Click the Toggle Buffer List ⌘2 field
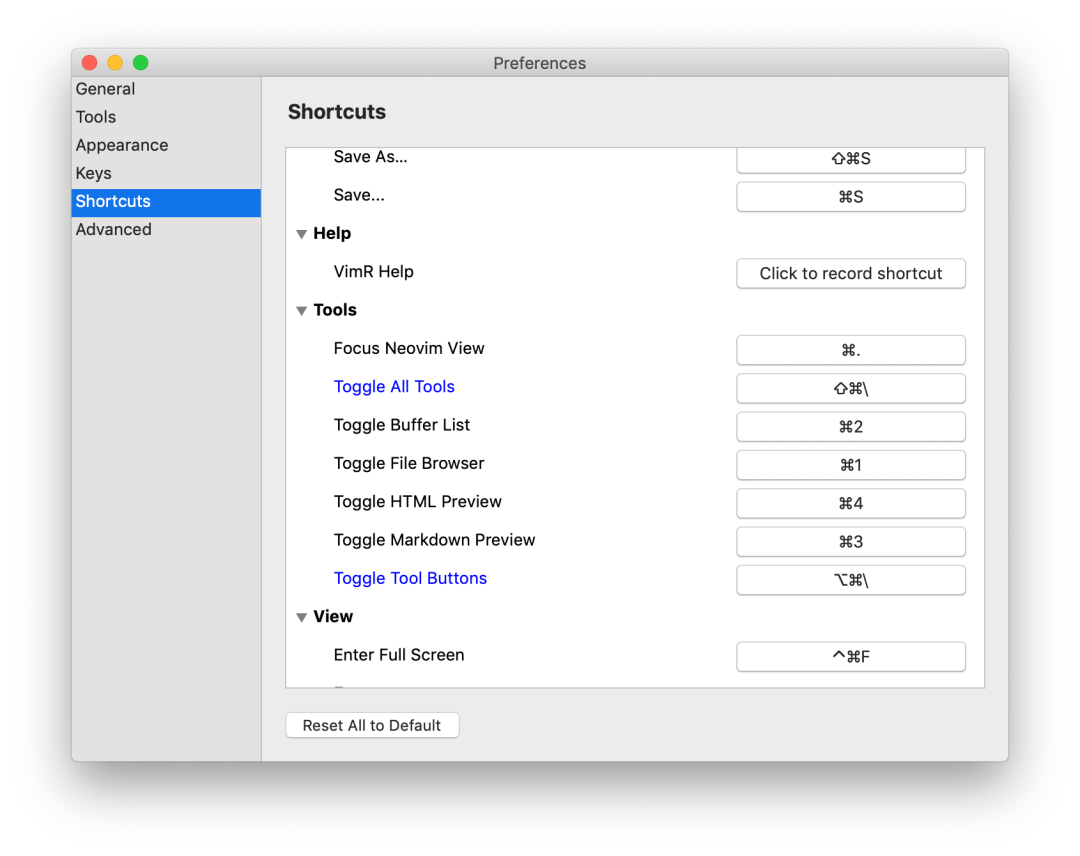The height and width of the screenshot is (856, 1080). tap(851, 427)
